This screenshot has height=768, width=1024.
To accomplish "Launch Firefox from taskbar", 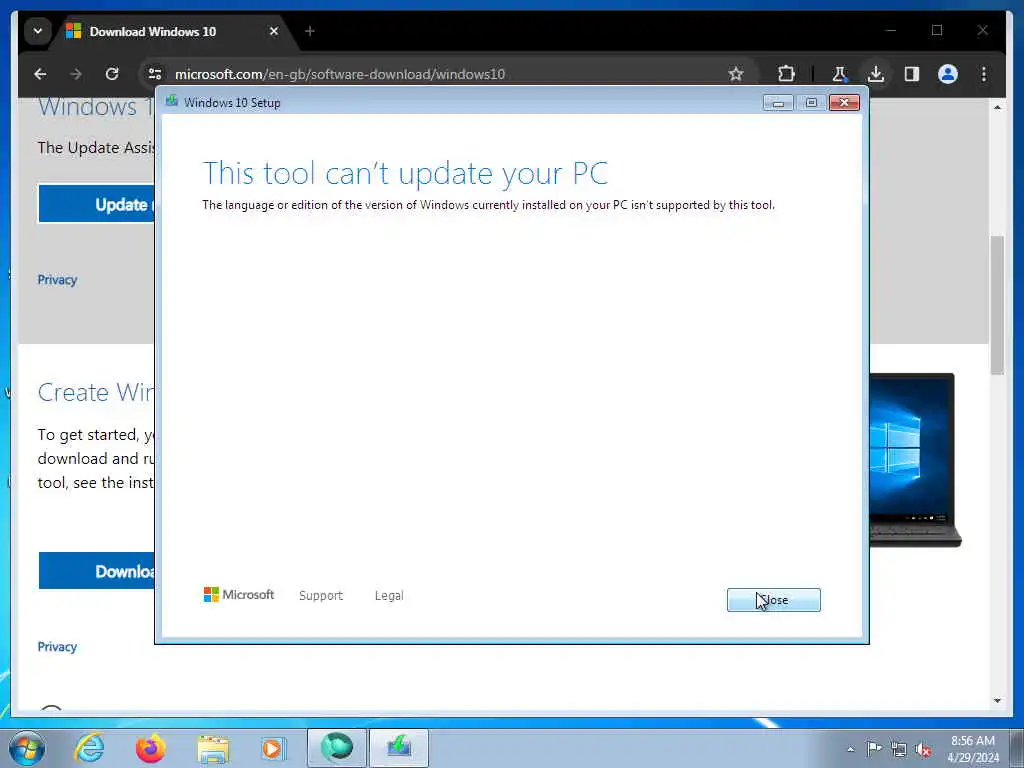I will [151, 748].
